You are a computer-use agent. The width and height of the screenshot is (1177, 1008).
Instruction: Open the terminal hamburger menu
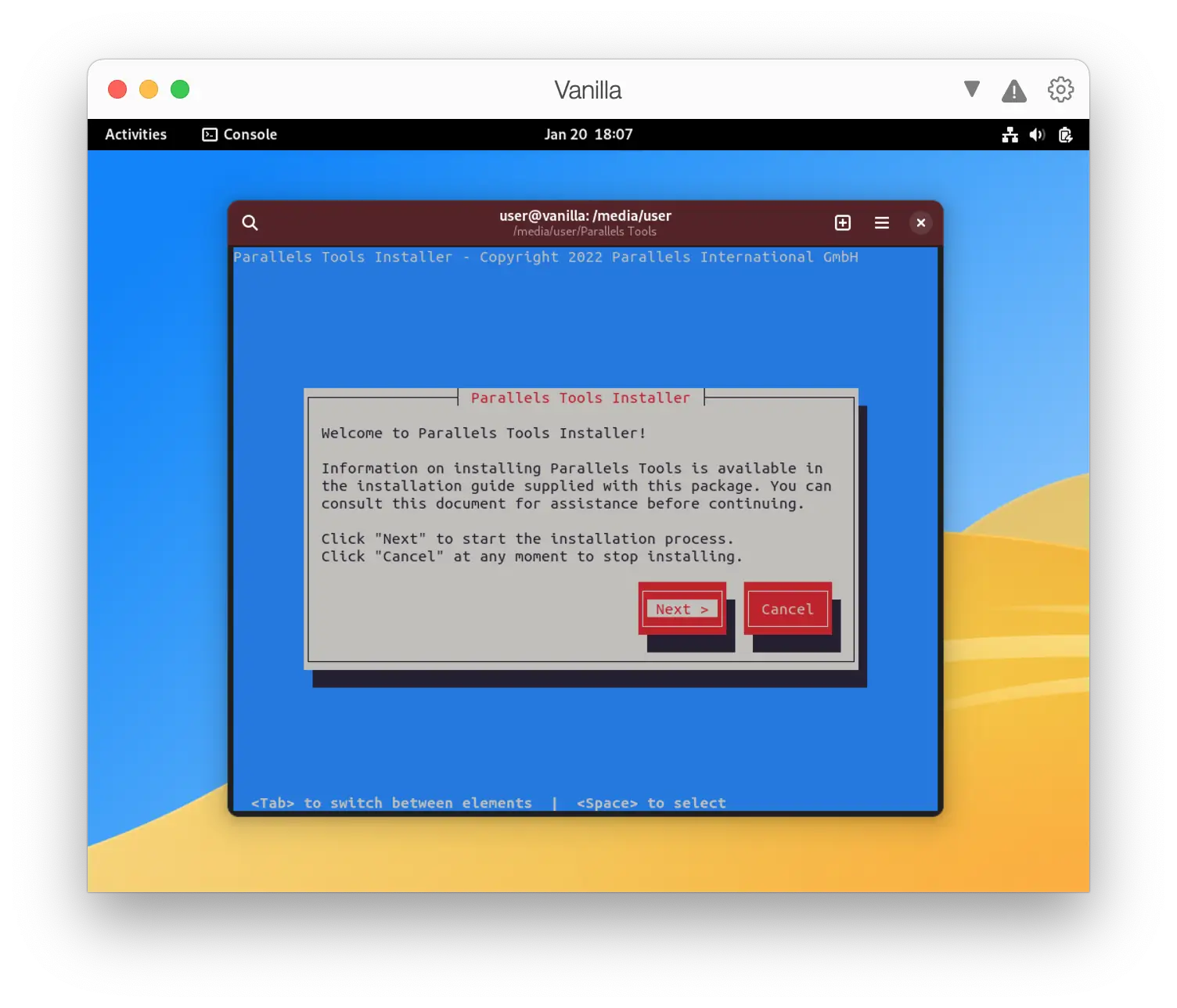882,223
